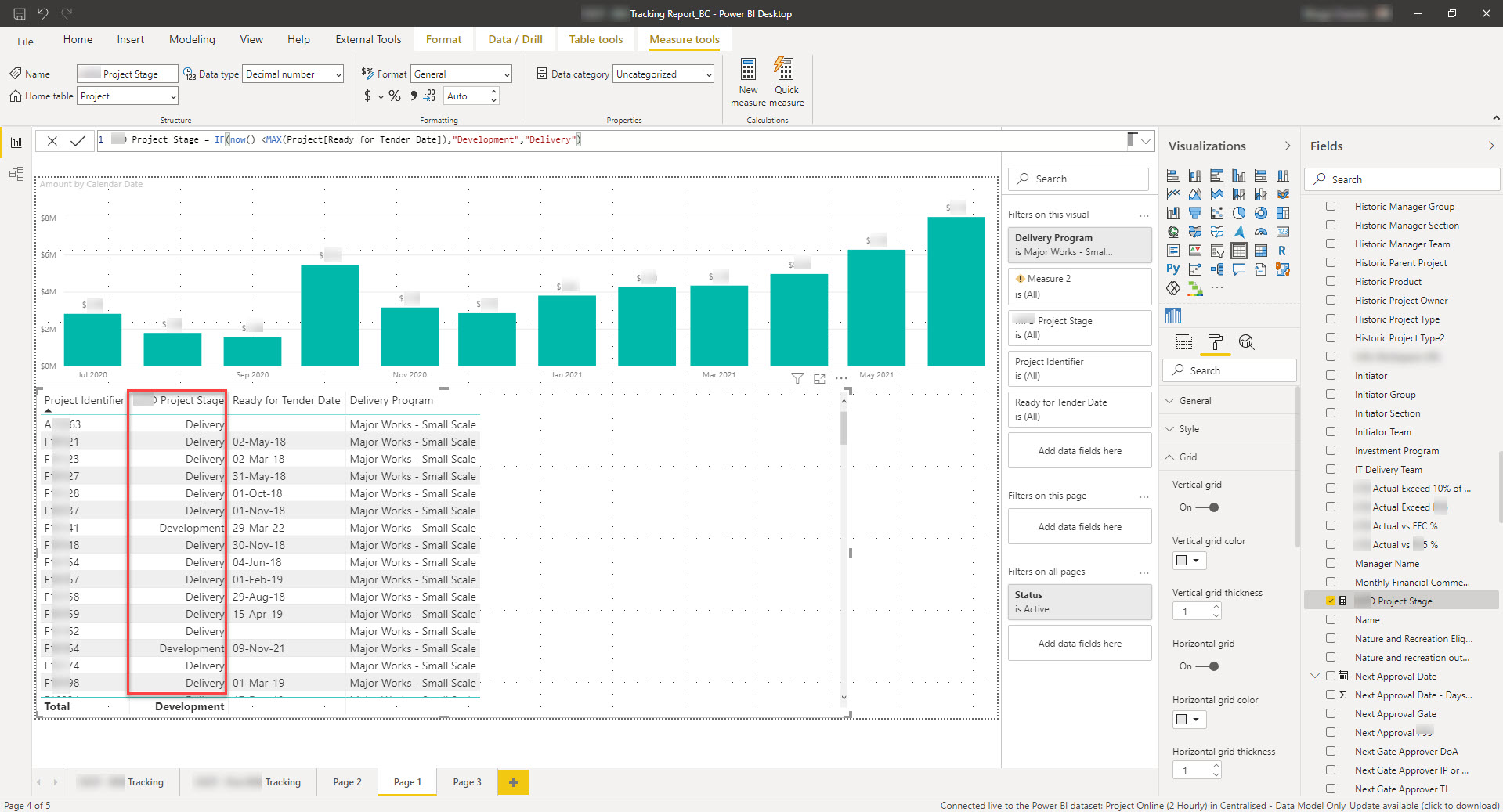Open the Analytics magnifier pane icon

coord(1246,342)
